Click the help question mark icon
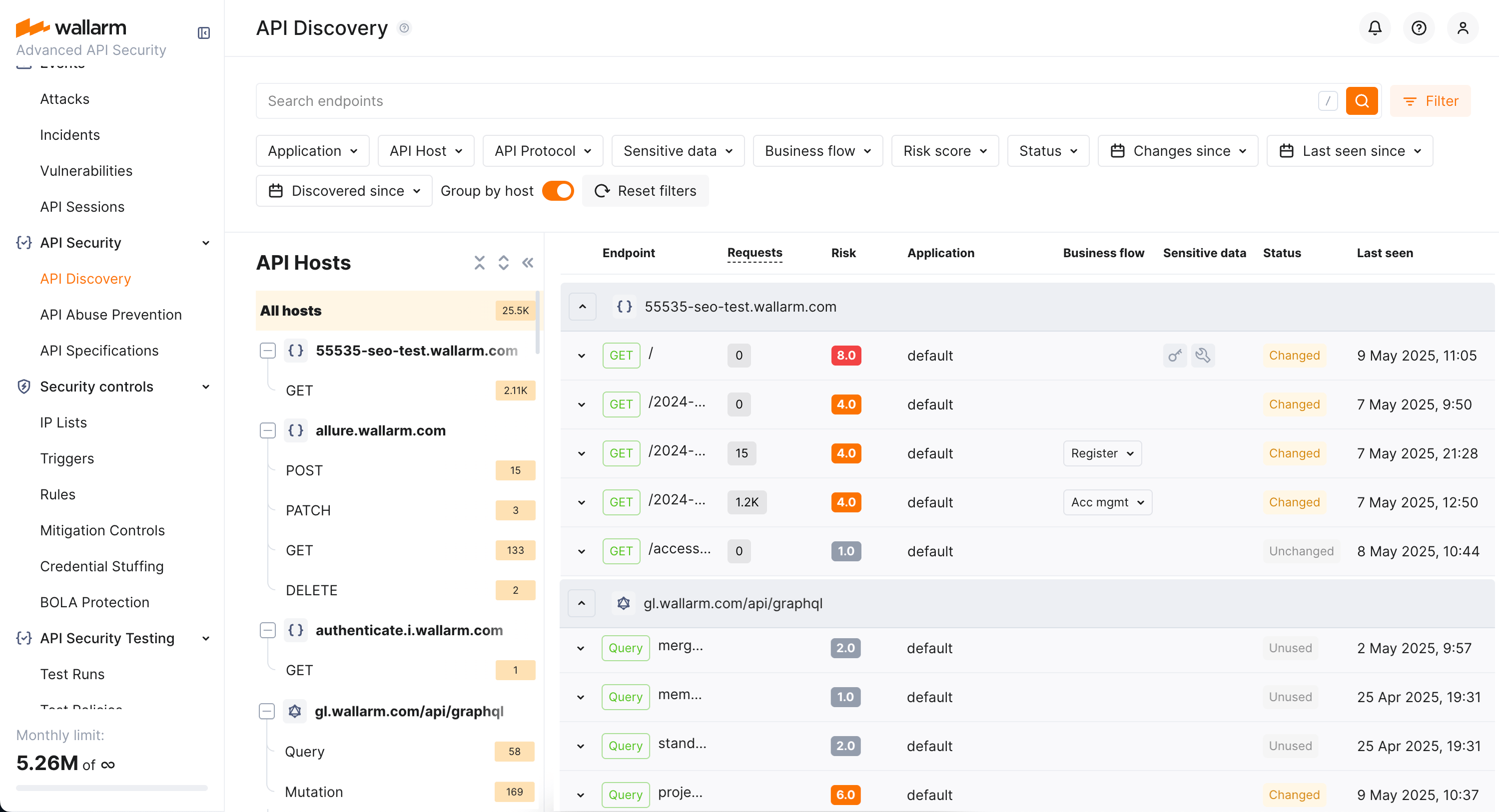1499x812 pixels. pos(1419,27)
